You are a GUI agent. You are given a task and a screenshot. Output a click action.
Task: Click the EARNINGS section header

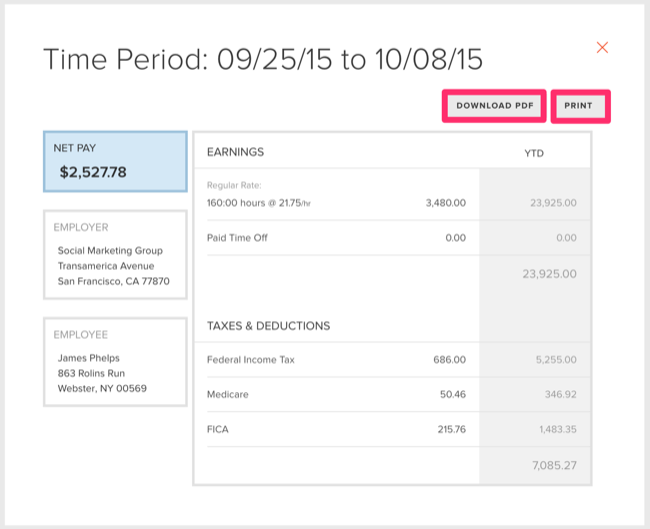(x=235, y=152)
